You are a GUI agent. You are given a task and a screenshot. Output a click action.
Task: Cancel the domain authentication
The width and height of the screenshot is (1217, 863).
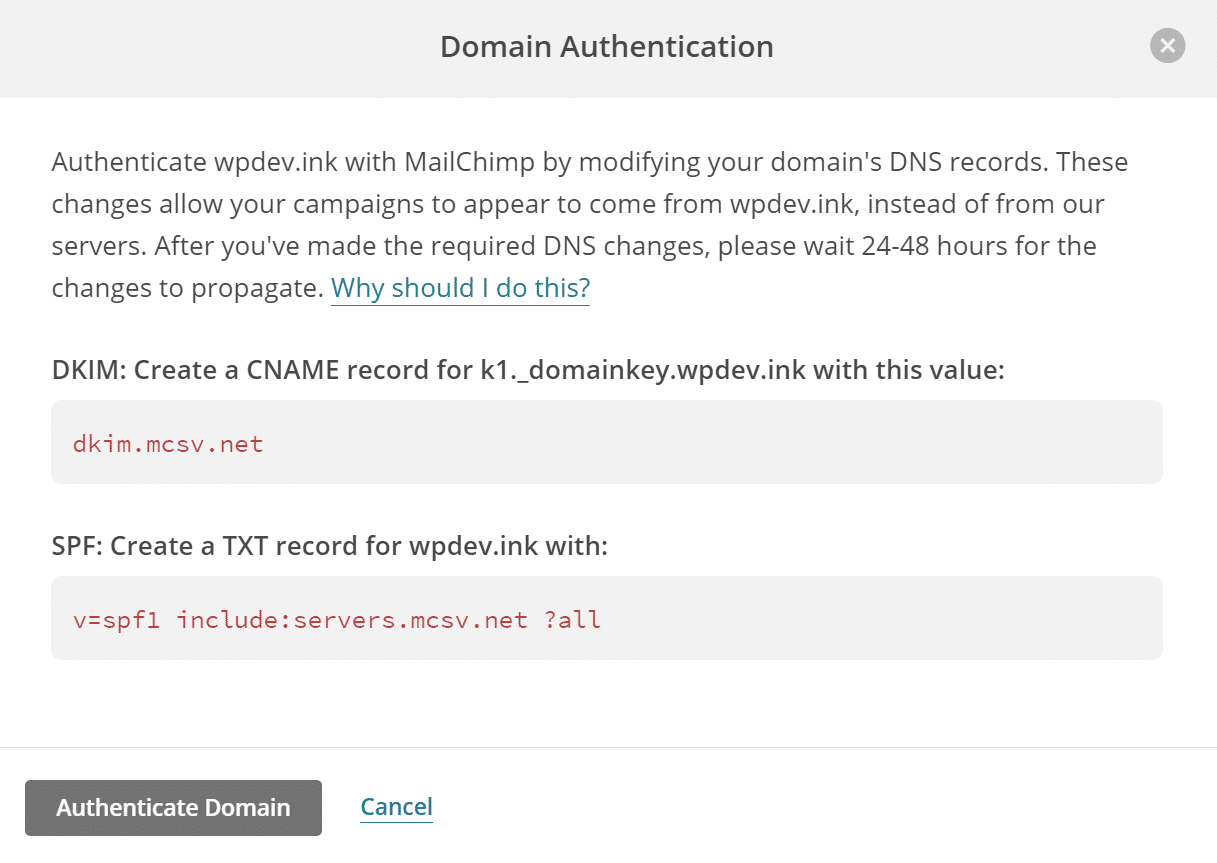396,807
